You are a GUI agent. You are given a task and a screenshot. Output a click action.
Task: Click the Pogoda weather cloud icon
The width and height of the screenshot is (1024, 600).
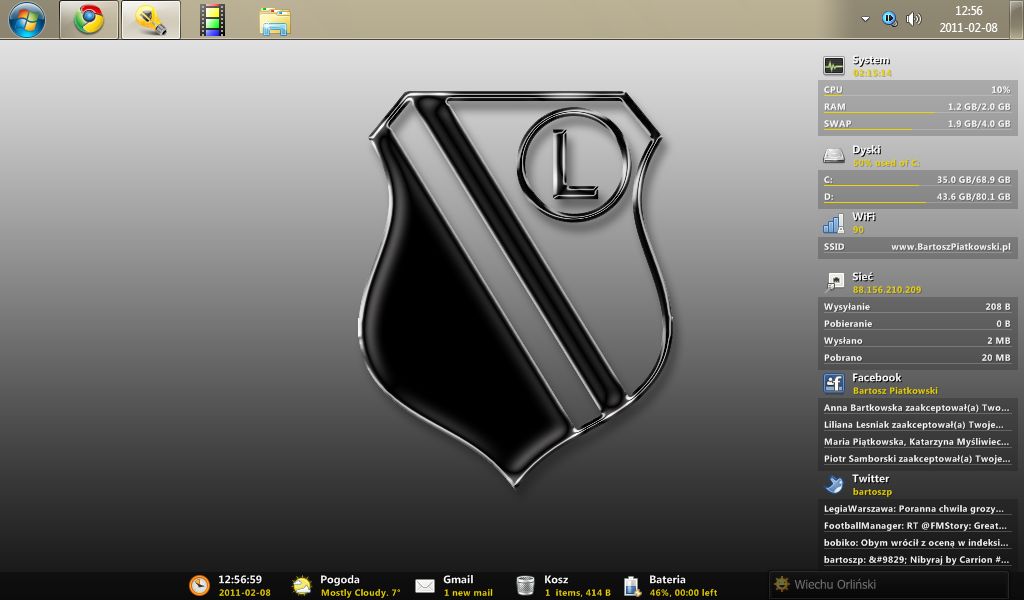pyautogui.click(x=301, y=586)
